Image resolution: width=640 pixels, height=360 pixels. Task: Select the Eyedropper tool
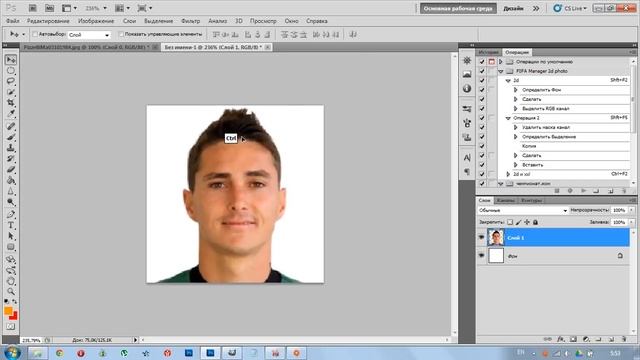(11, 113)
